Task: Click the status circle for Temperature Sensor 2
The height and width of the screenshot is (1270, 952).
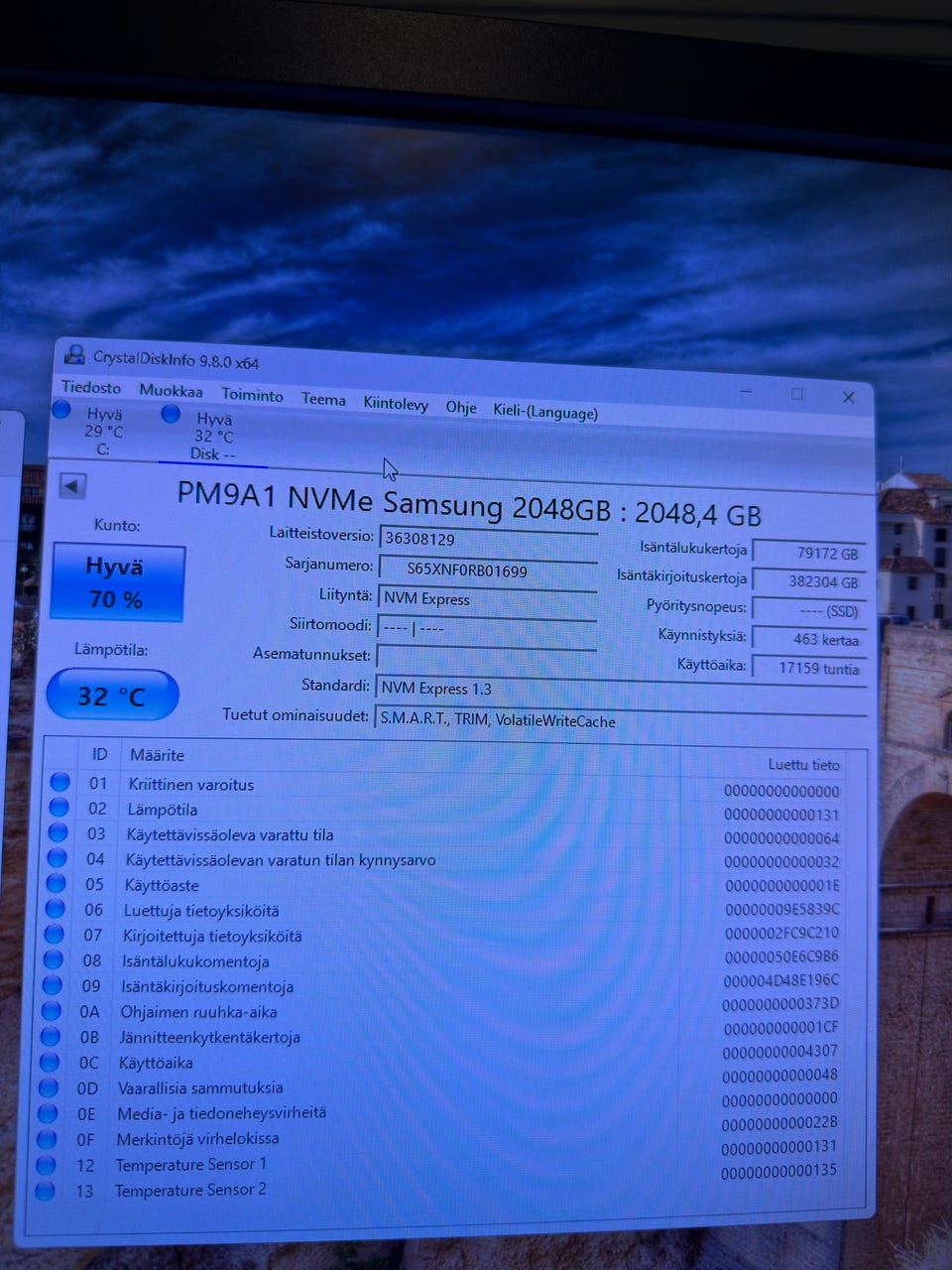Action: click(x=45, y=1191)
